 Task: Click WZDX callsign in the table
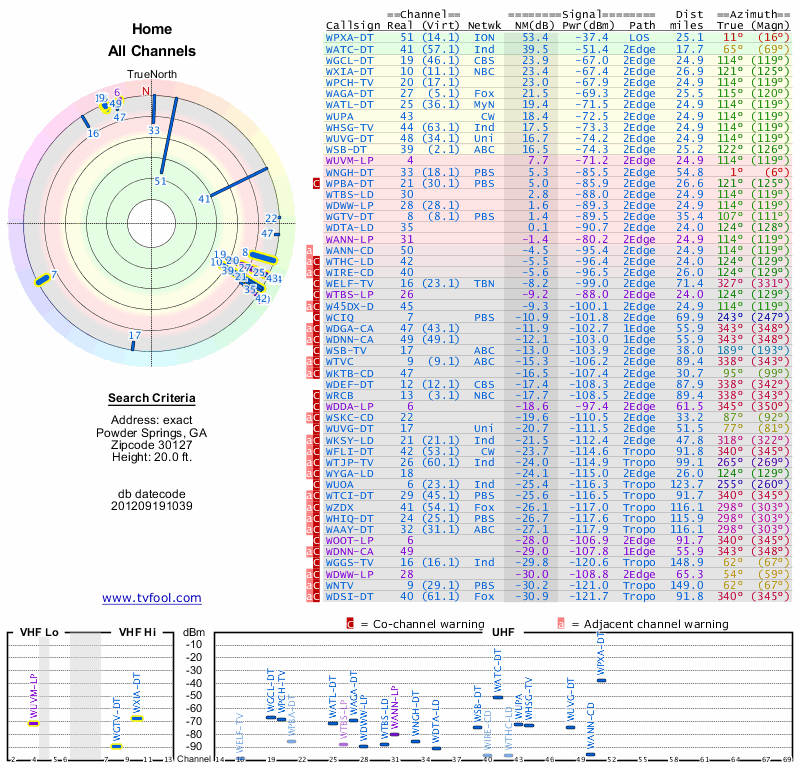(x=339, y=507)
